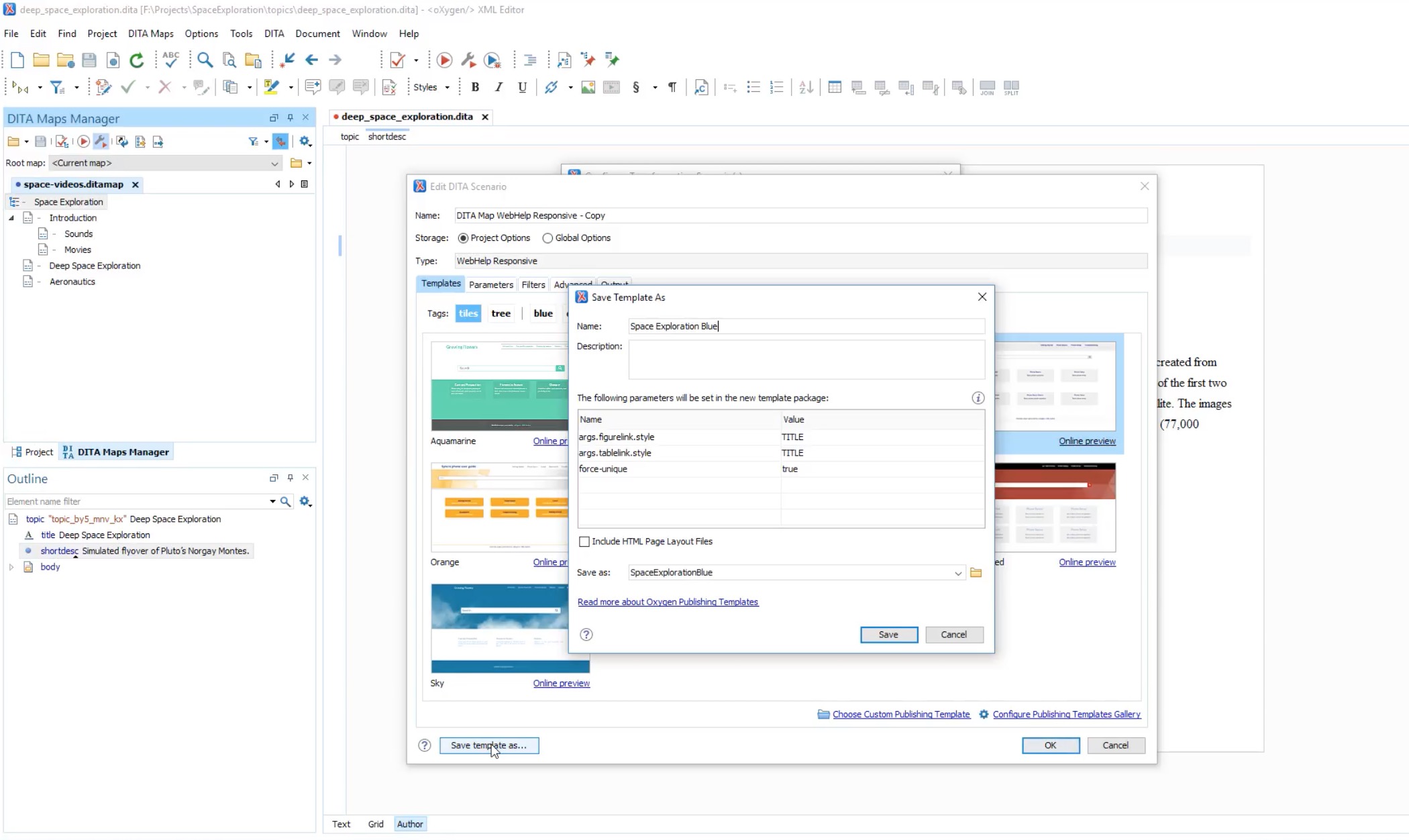
Task: Click the Back navigation arrow
Action: (x=311, y=60)
